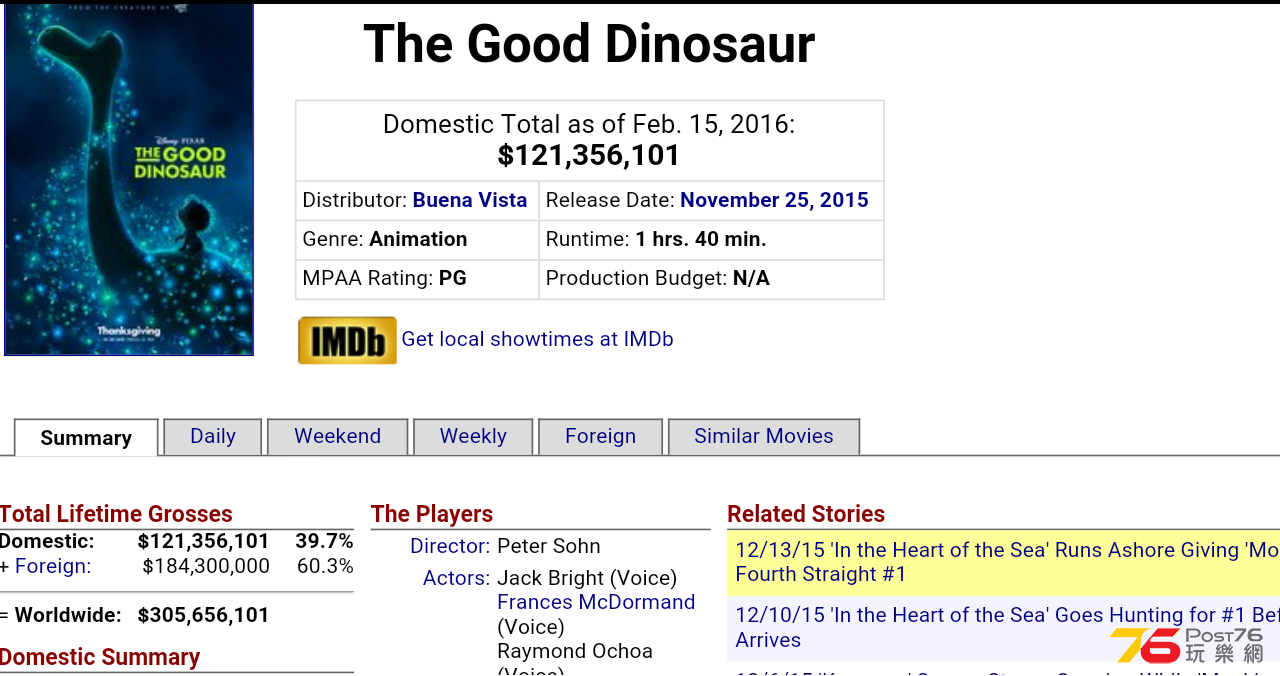Go to the Foreign tab
Image resolution: width=1280 pixels, height=676 pixels.
(x=600, y=437)
